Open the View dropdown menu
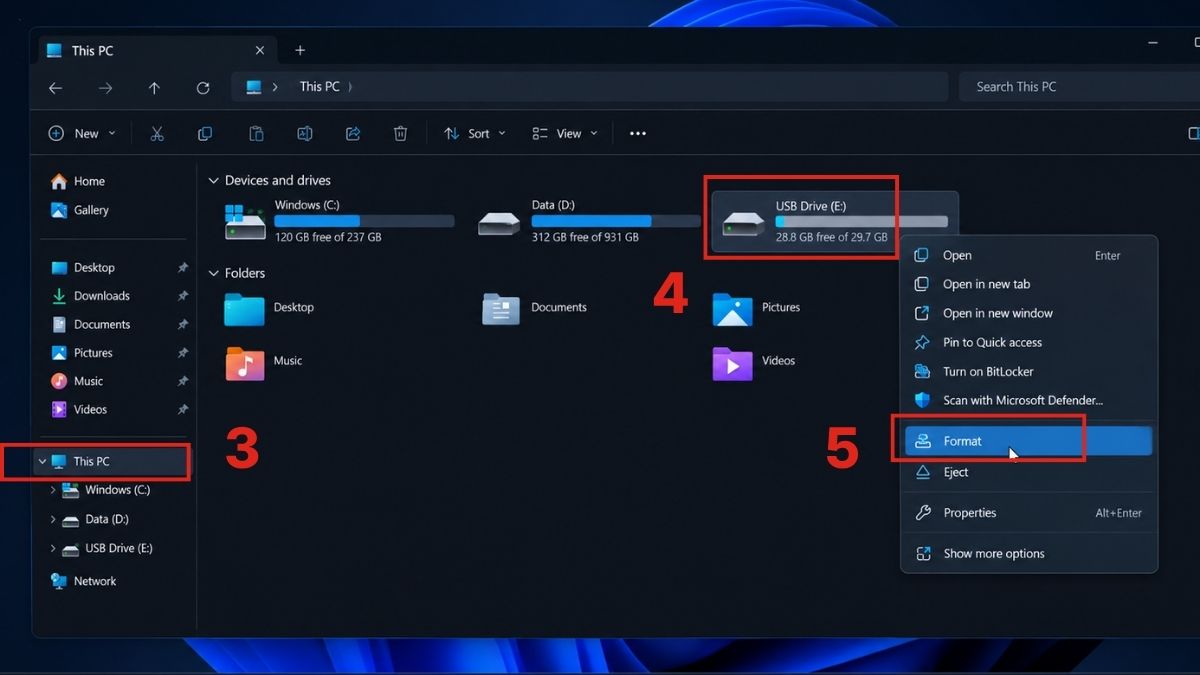The width and height of the screenshot is (1200, 675). tap(565, 133)
